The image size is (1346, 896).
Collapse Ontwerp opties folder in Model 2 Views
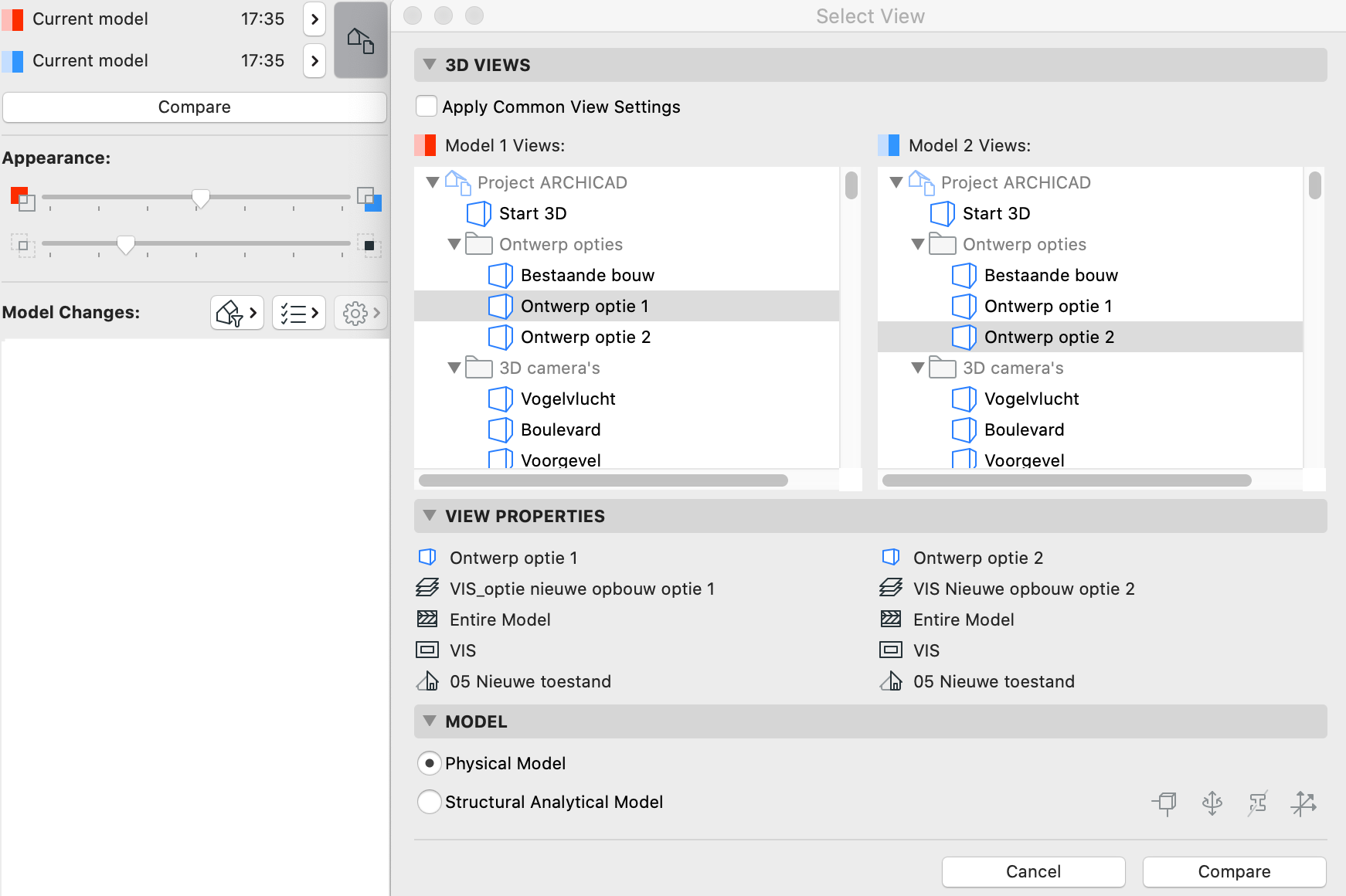point(918,244)
